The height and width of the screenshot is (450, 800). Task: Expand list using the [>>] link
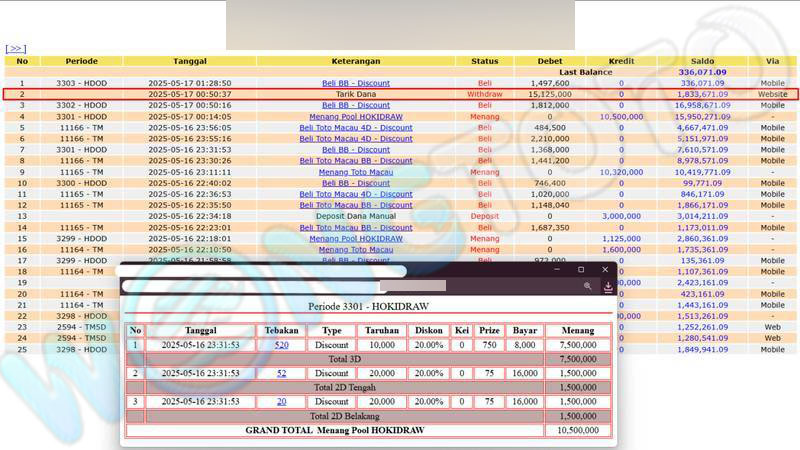point(15,48)
